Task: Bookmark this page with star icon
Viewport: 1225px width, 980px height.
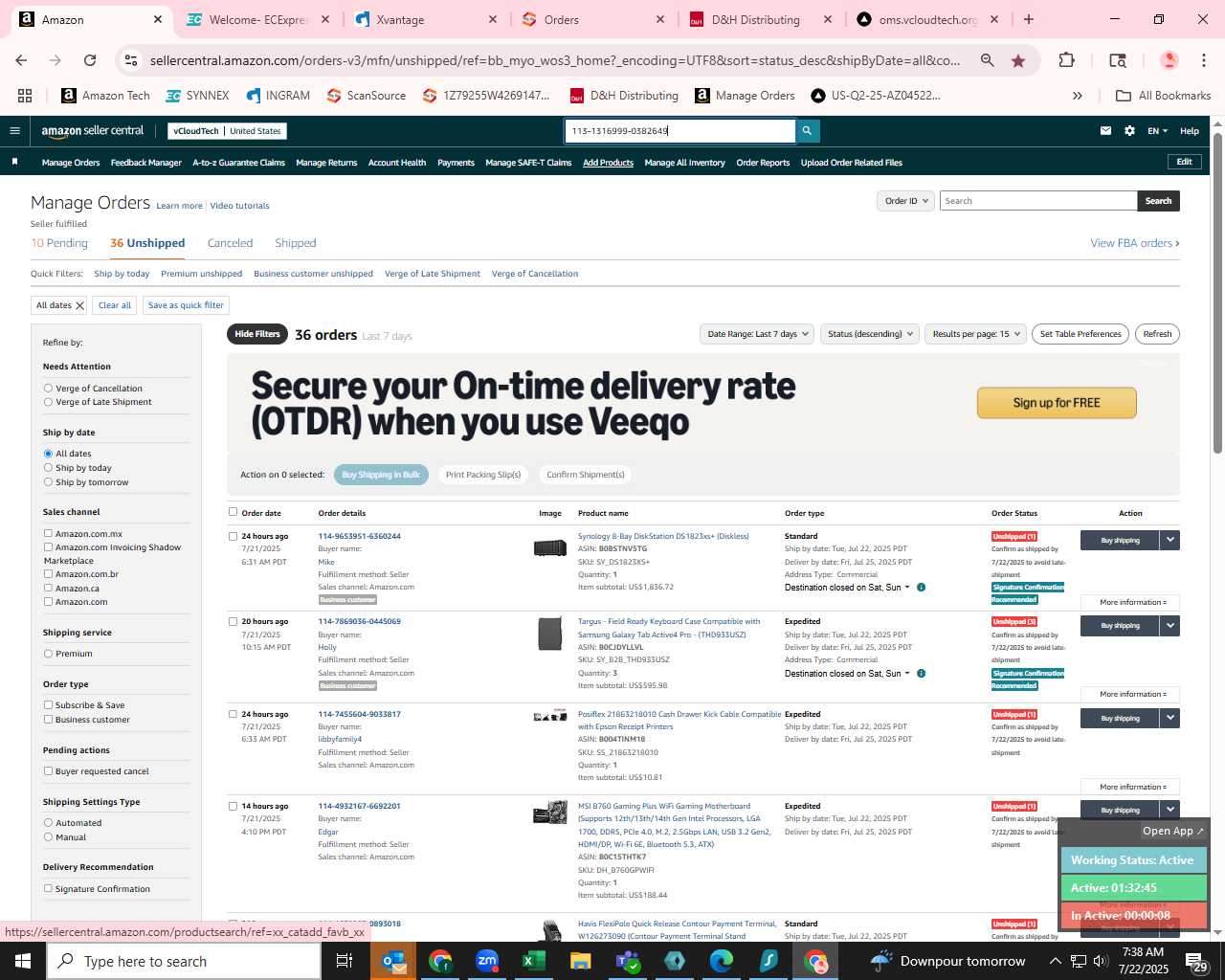Action: coord(1018,60)
